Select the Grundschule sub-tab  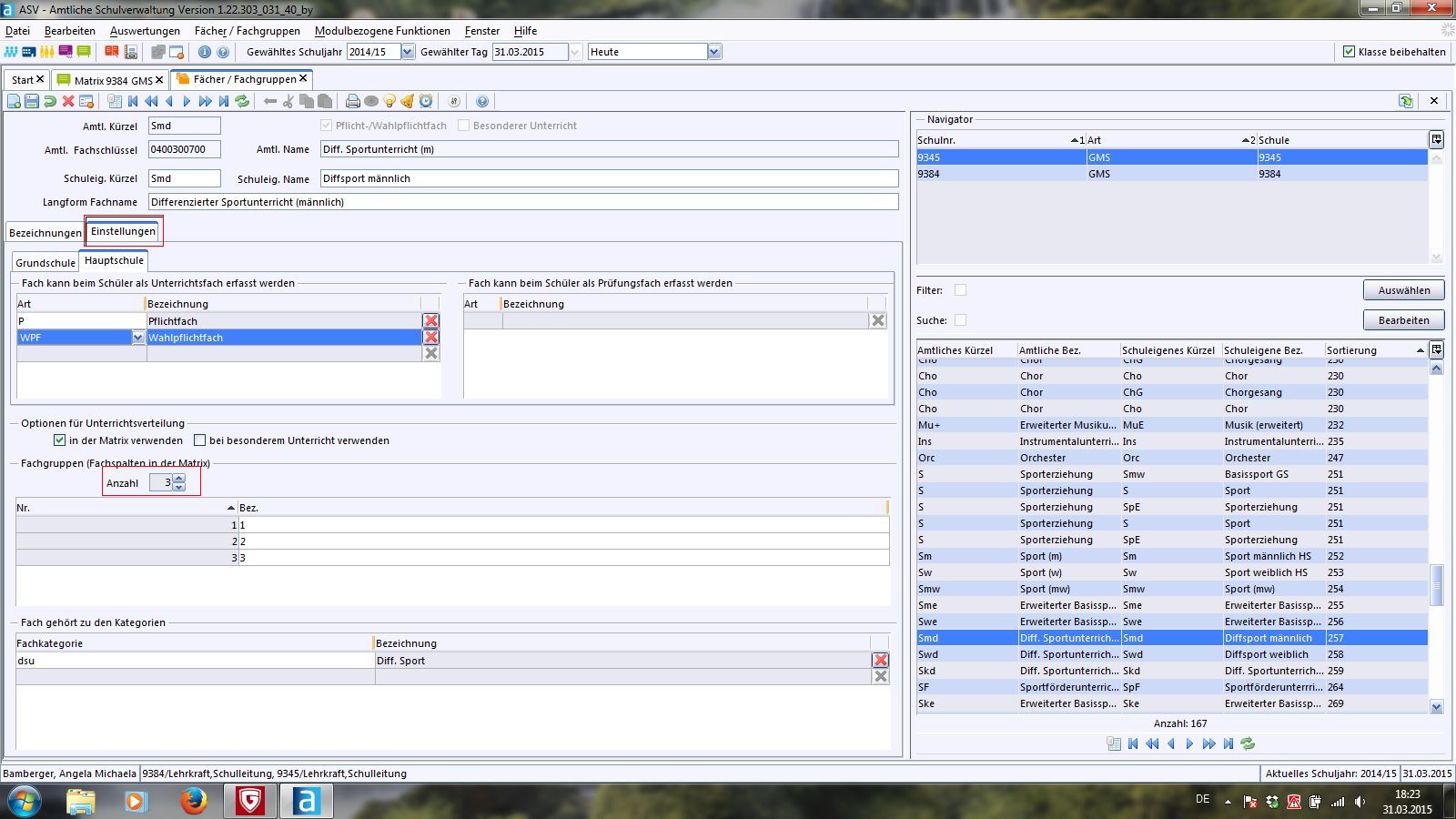pos(45,263)
